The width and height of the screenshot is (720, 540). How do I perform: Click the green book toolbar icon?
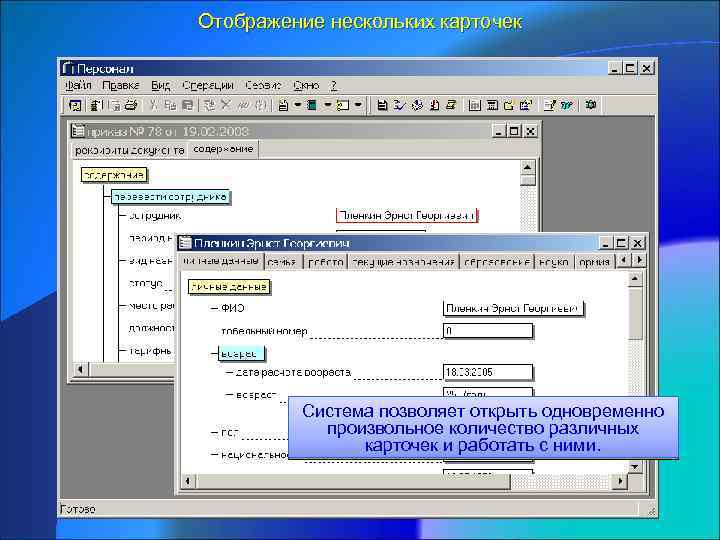(x=312, y=105)
